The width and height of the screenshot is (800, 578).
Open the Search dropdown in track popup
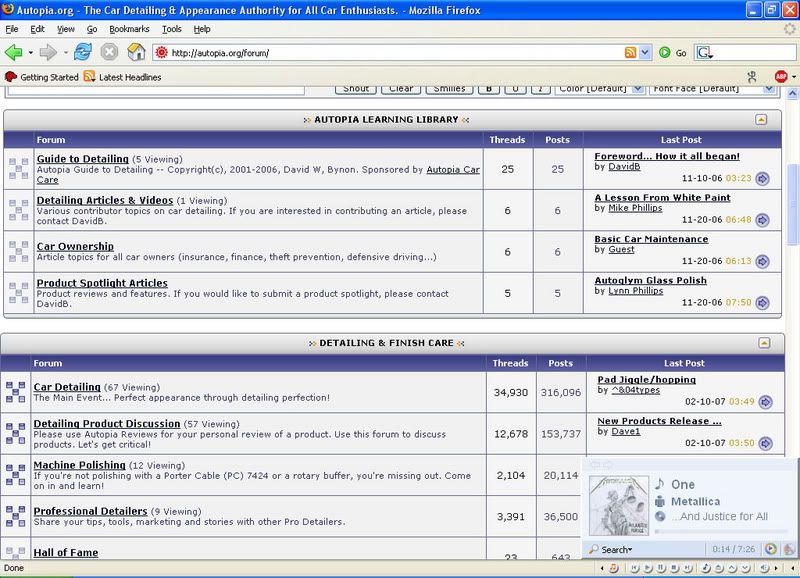611,549
